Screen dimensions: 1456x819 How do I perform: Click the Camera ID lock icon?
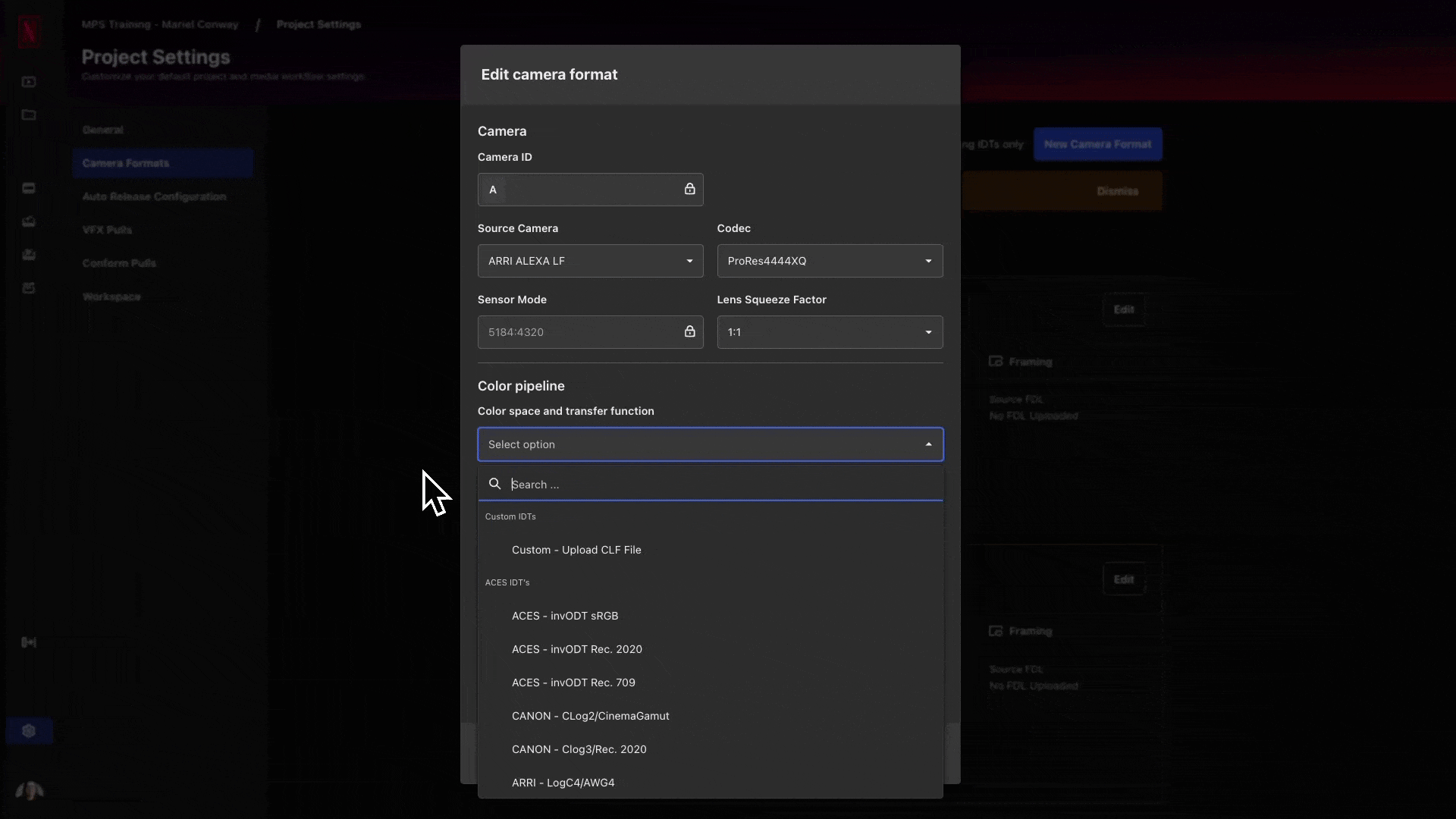click(689, 189)
